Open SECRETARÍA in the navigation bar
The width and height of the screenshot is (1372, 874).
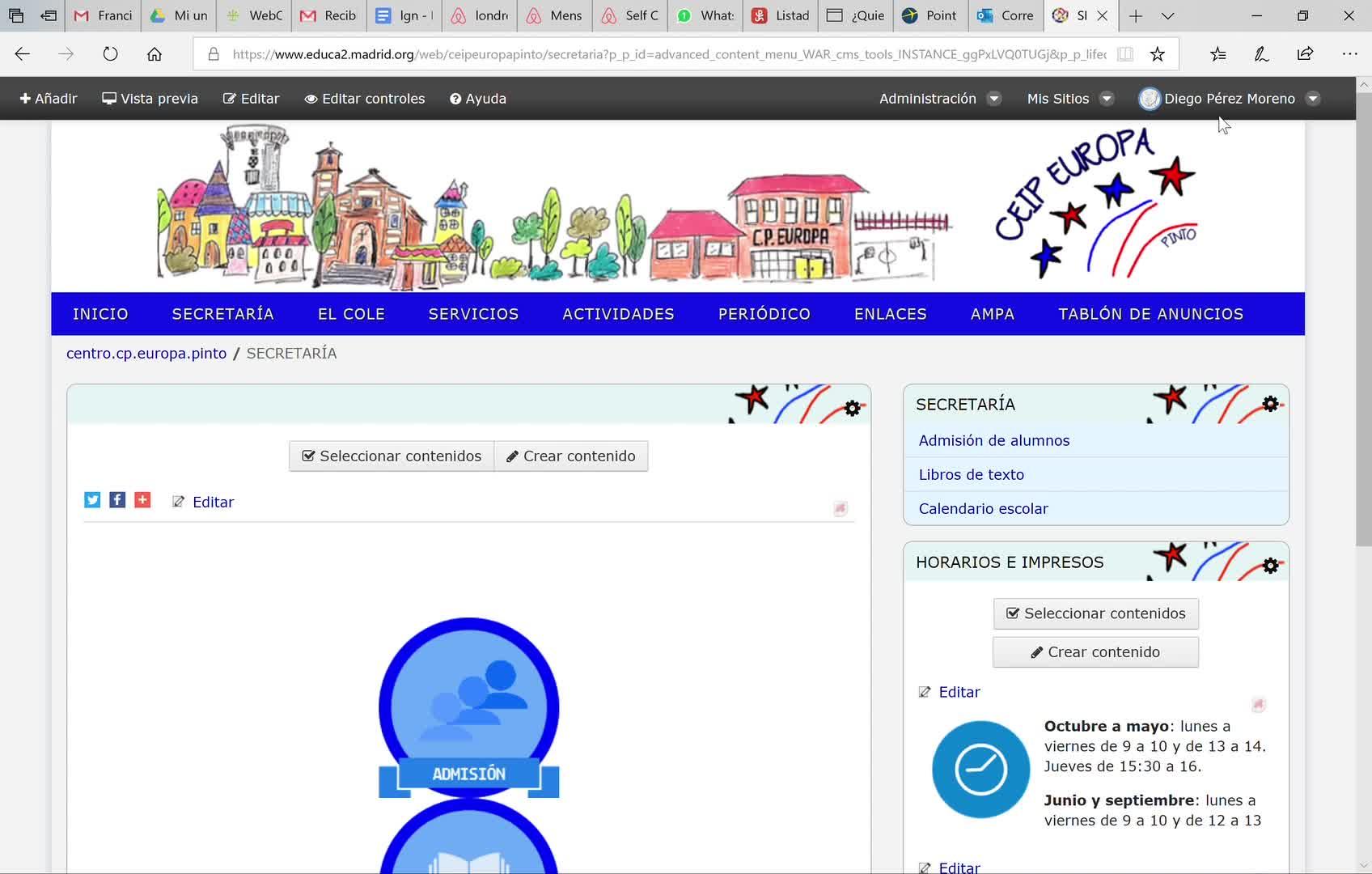222,314
